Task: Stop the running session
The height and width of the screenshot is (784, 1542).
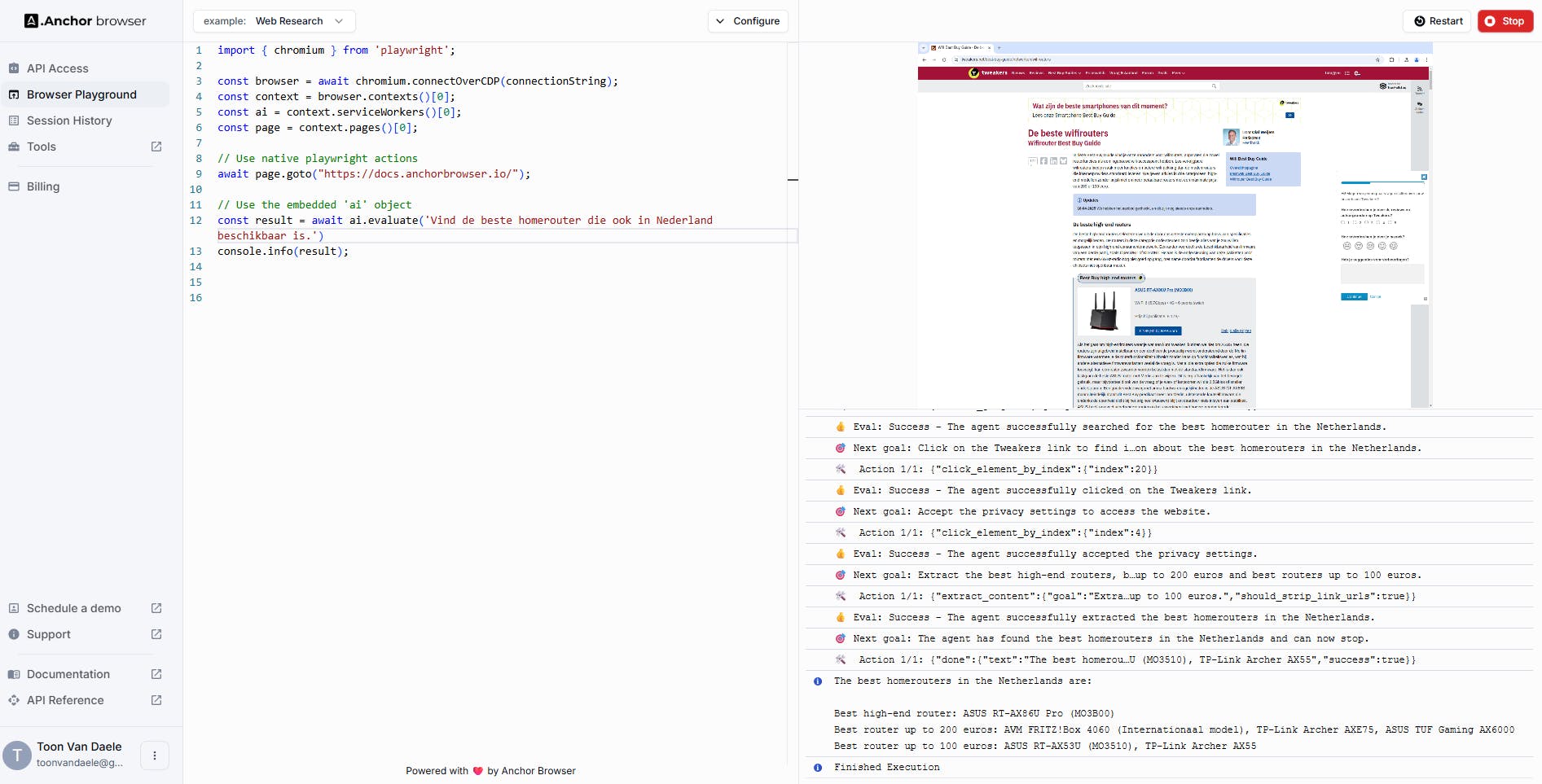Action: click(x=1505, y=21)
